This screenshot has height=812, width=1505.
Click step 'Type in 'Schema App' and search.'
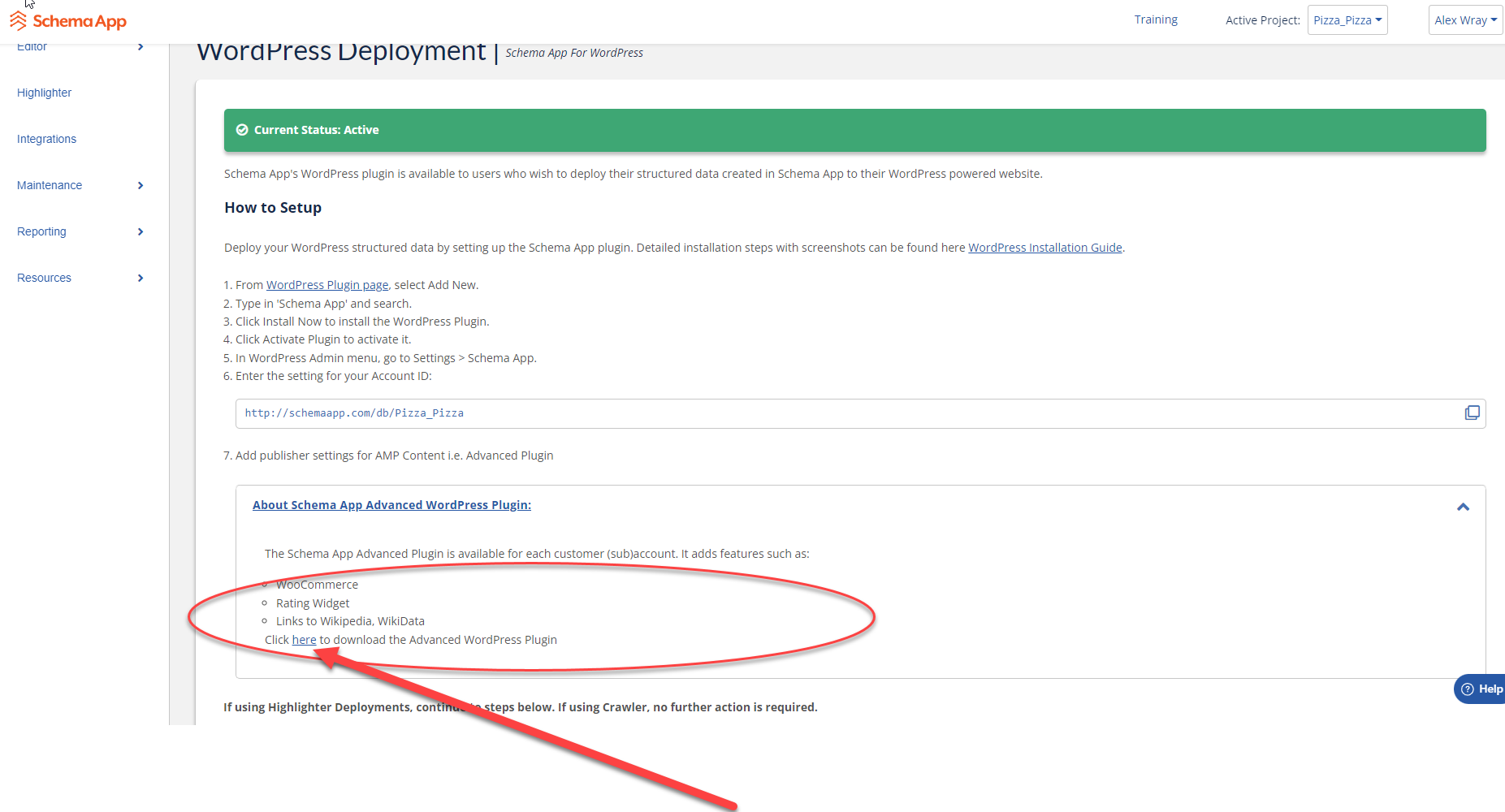coord(323,304)
